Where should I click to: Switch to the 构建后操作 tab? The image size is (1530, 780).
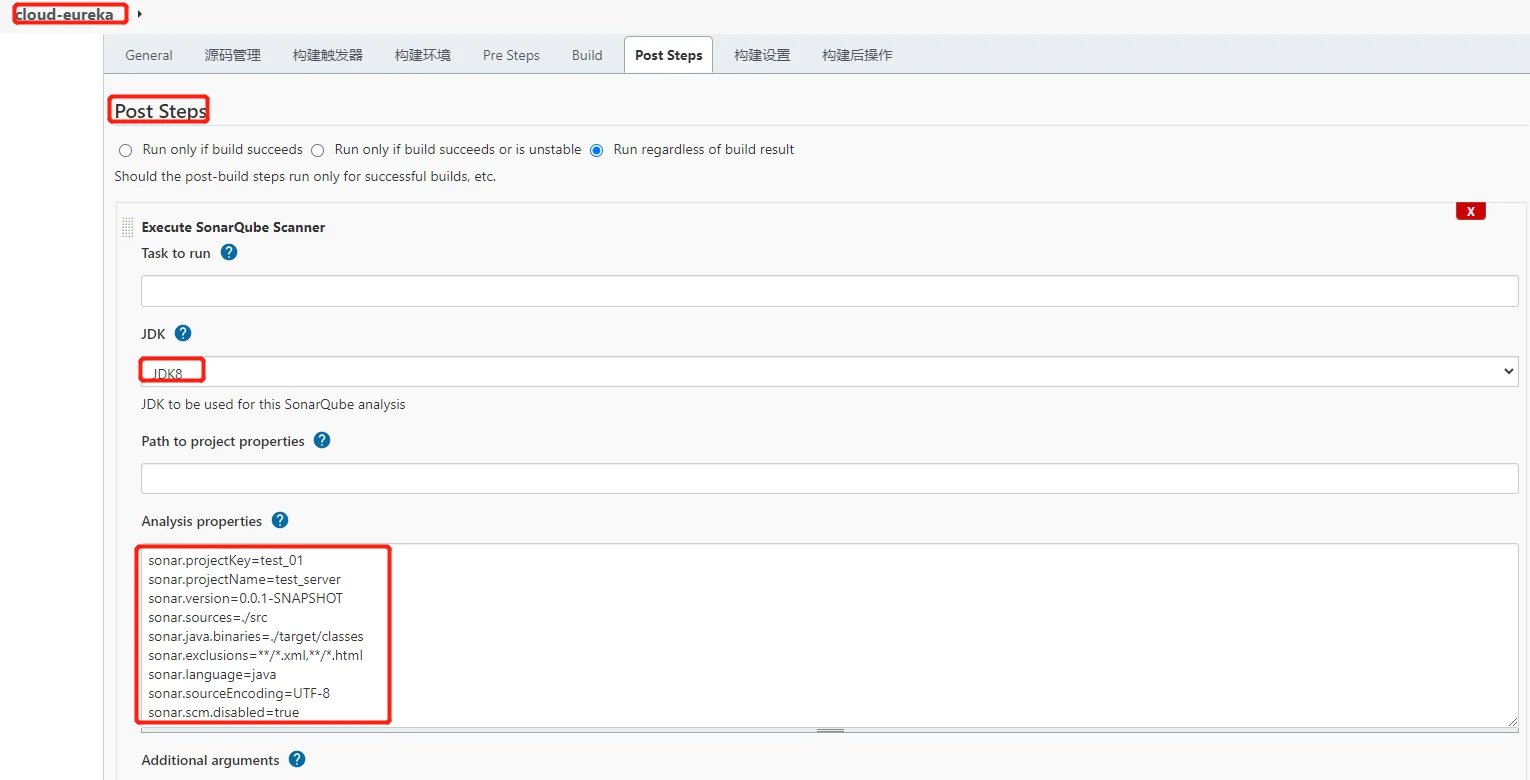point(857,55)
